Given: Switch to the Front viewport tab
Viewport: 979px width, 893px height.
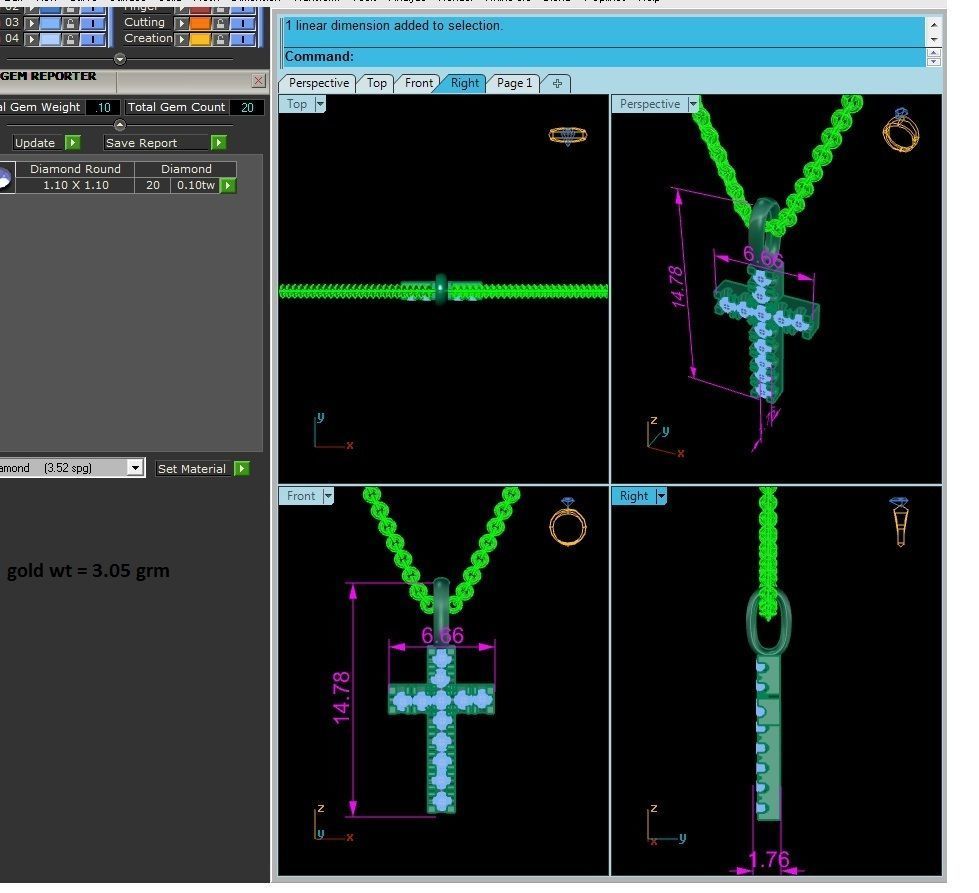Looking at the screenshot, I should click(x=418, y=83).
